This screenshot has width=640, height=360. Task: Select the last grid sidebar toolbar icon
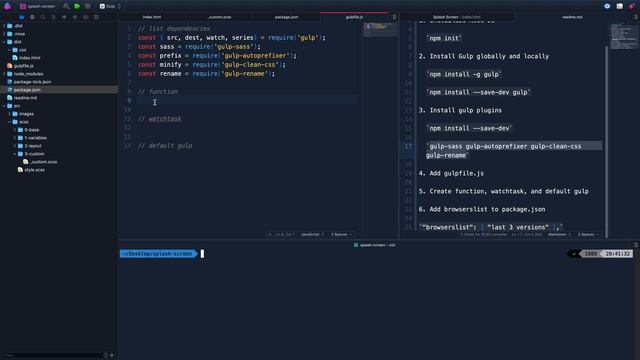(x=96, y=17)
